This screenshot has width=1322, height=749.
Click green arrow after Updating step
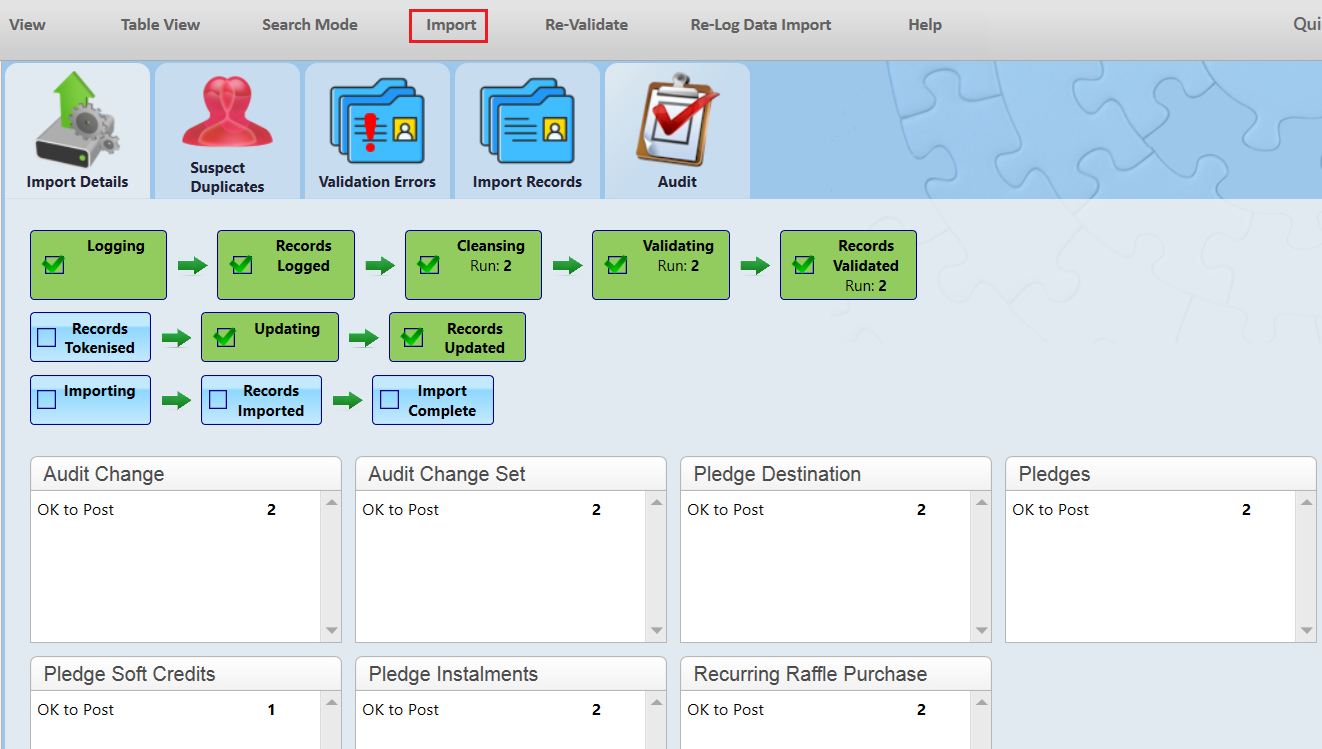click(364, 338)
